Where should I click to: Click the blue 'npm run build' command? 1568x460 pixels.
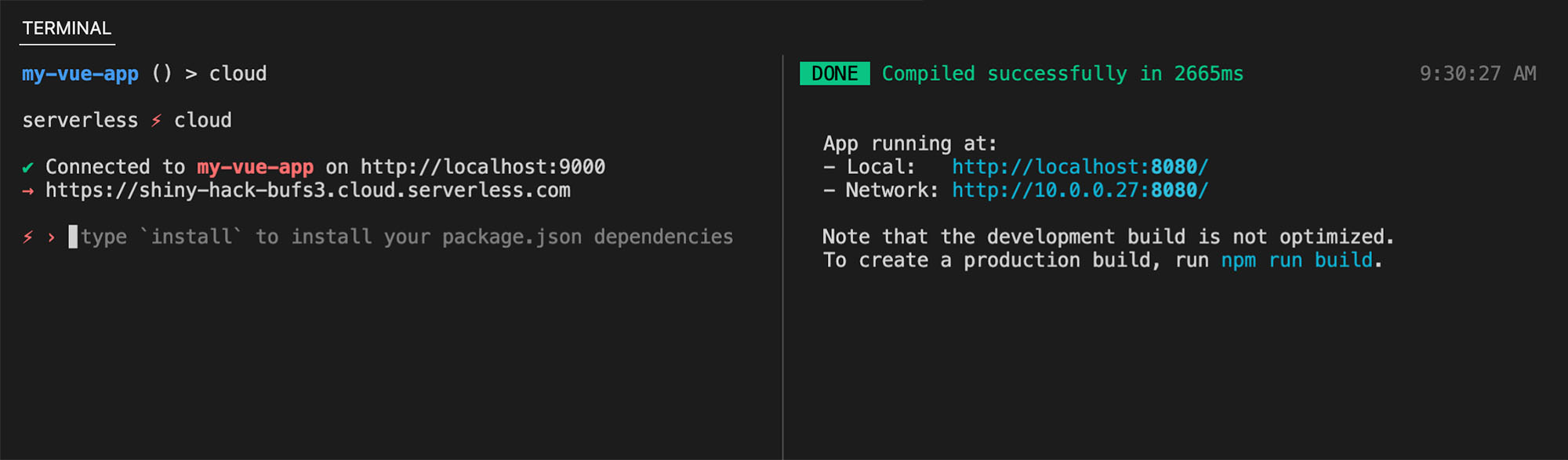pos(1297,260)
